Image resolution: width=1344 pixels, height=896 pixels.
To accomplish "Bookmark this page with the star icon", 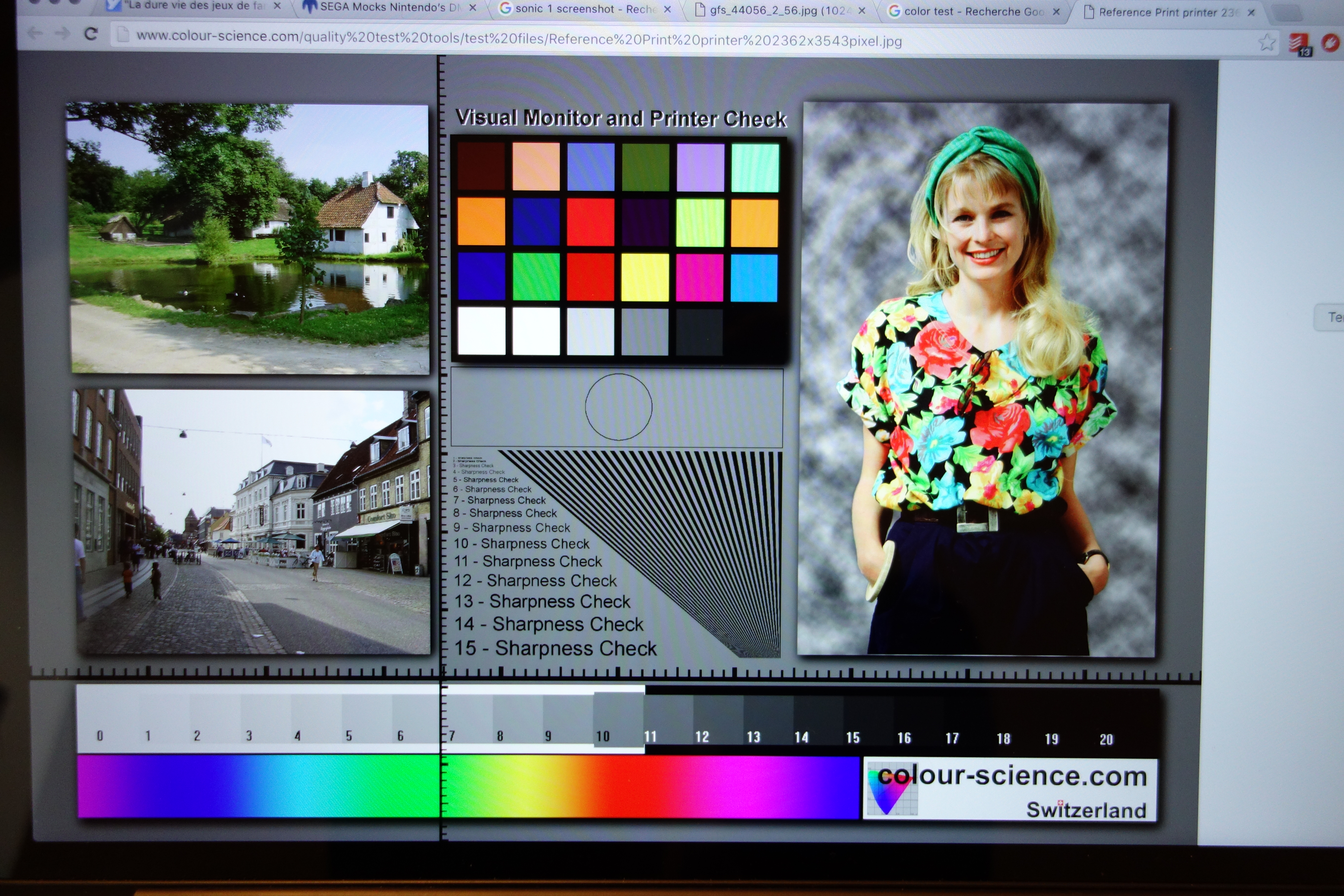I will [1267, 42].
